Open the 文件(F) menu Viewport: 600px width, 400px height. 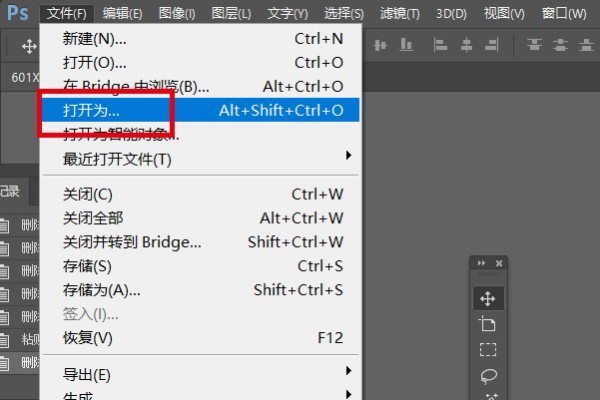(x=67, y=14)
